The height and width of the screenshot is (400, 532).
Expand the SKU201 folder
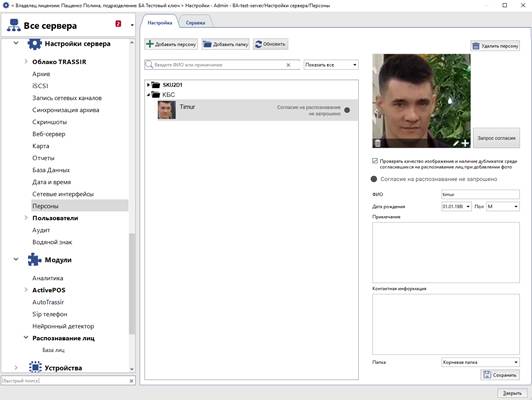click(148, 84)
